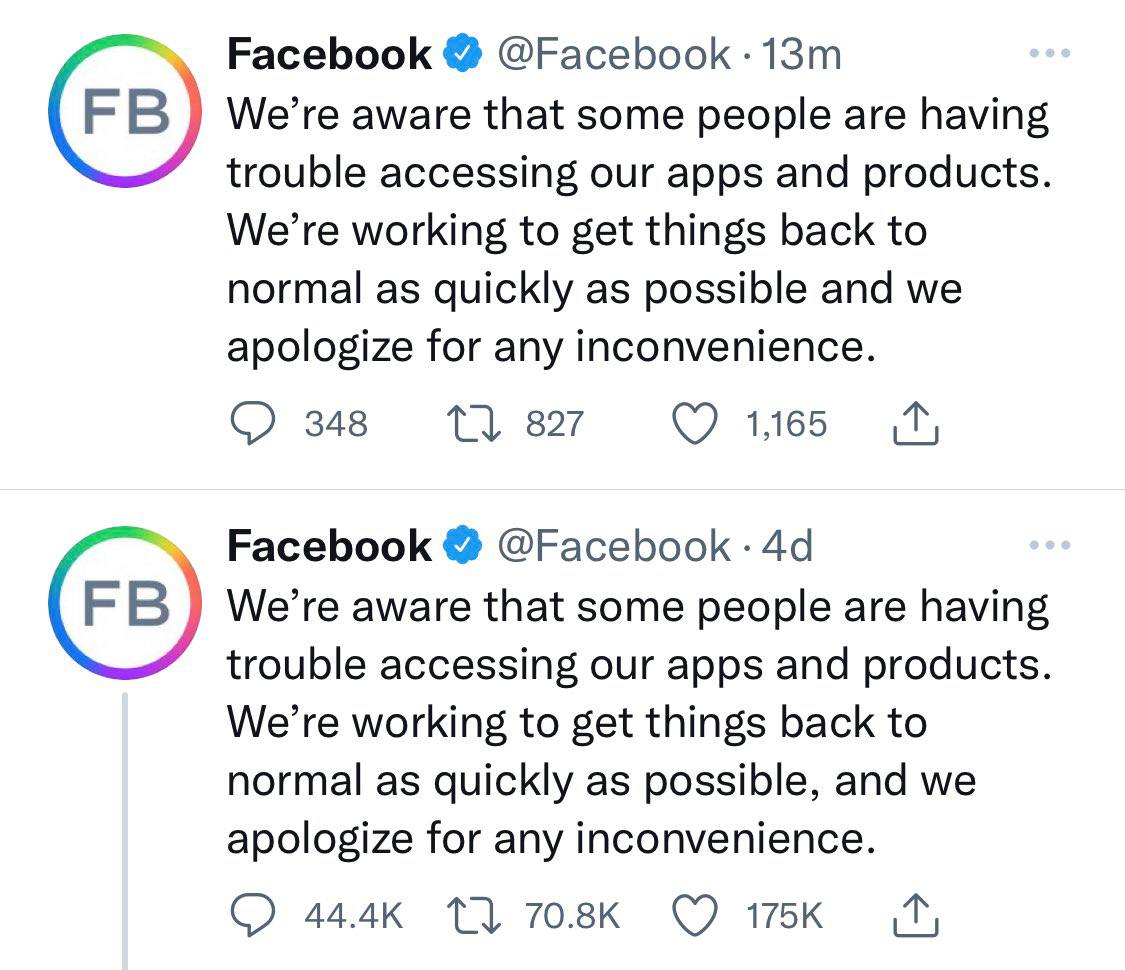Like the 4d tweet with 175K likes
Screen dimensions: 1125x970
[x=695, y=915]
